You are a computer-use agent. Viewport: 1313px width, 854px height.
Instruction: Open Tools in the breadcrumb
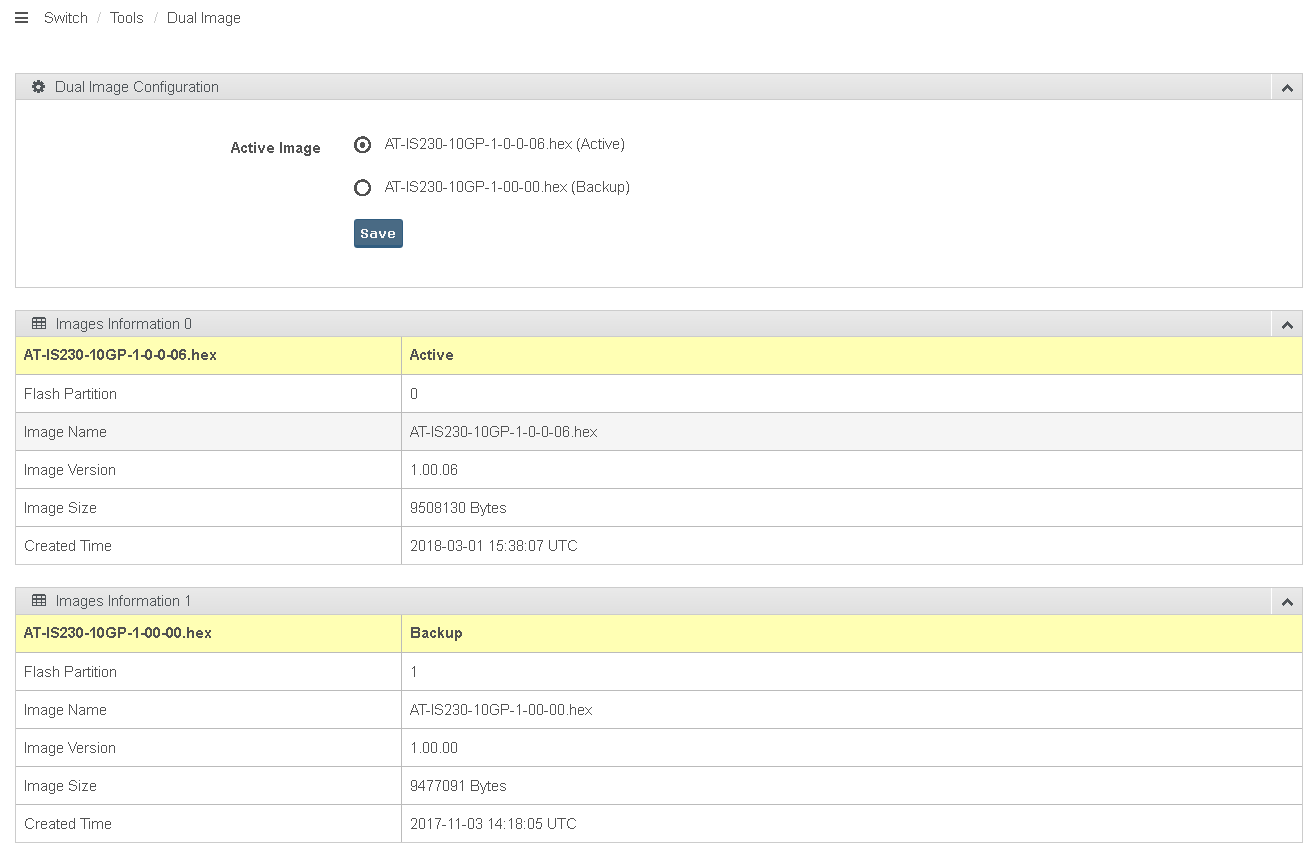(x=127, y=18)
